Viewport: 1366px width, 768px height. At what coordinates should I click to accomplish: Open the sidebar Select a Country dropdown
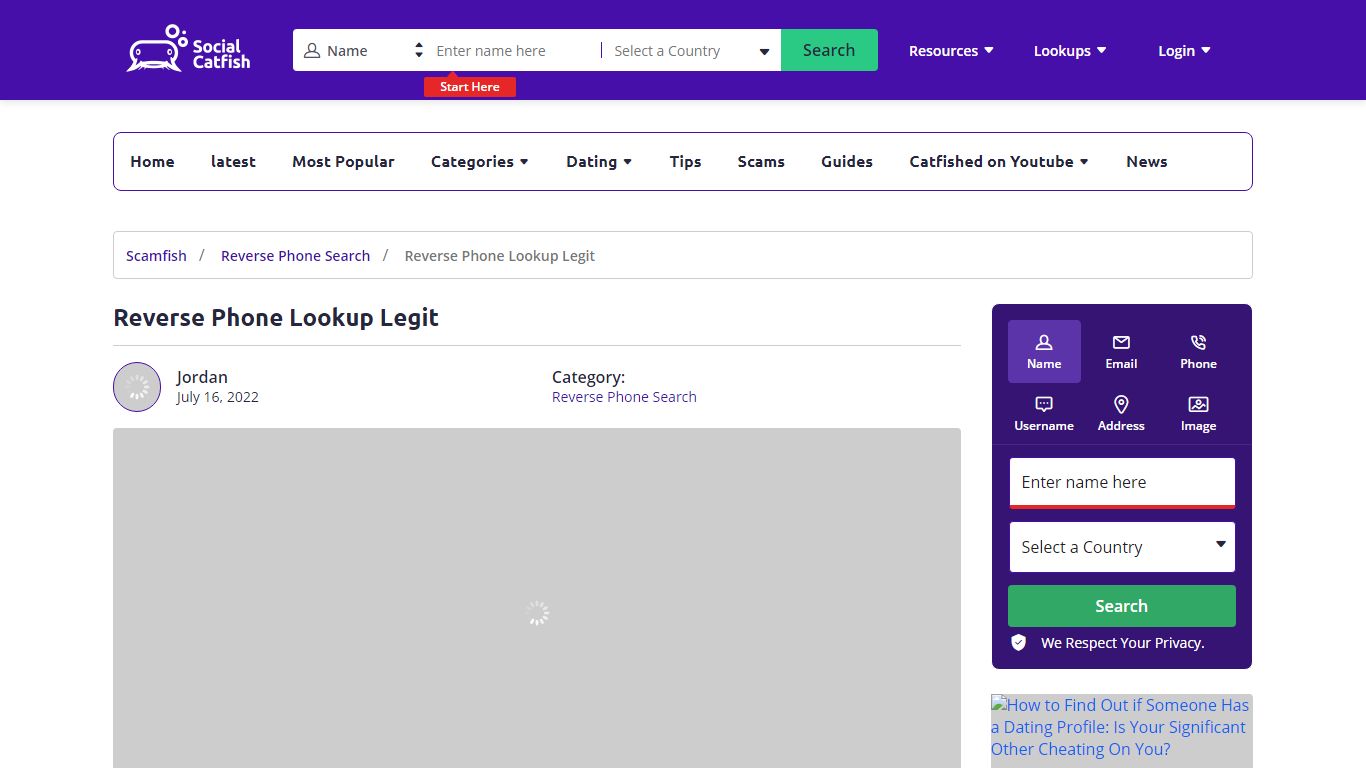1122,547
